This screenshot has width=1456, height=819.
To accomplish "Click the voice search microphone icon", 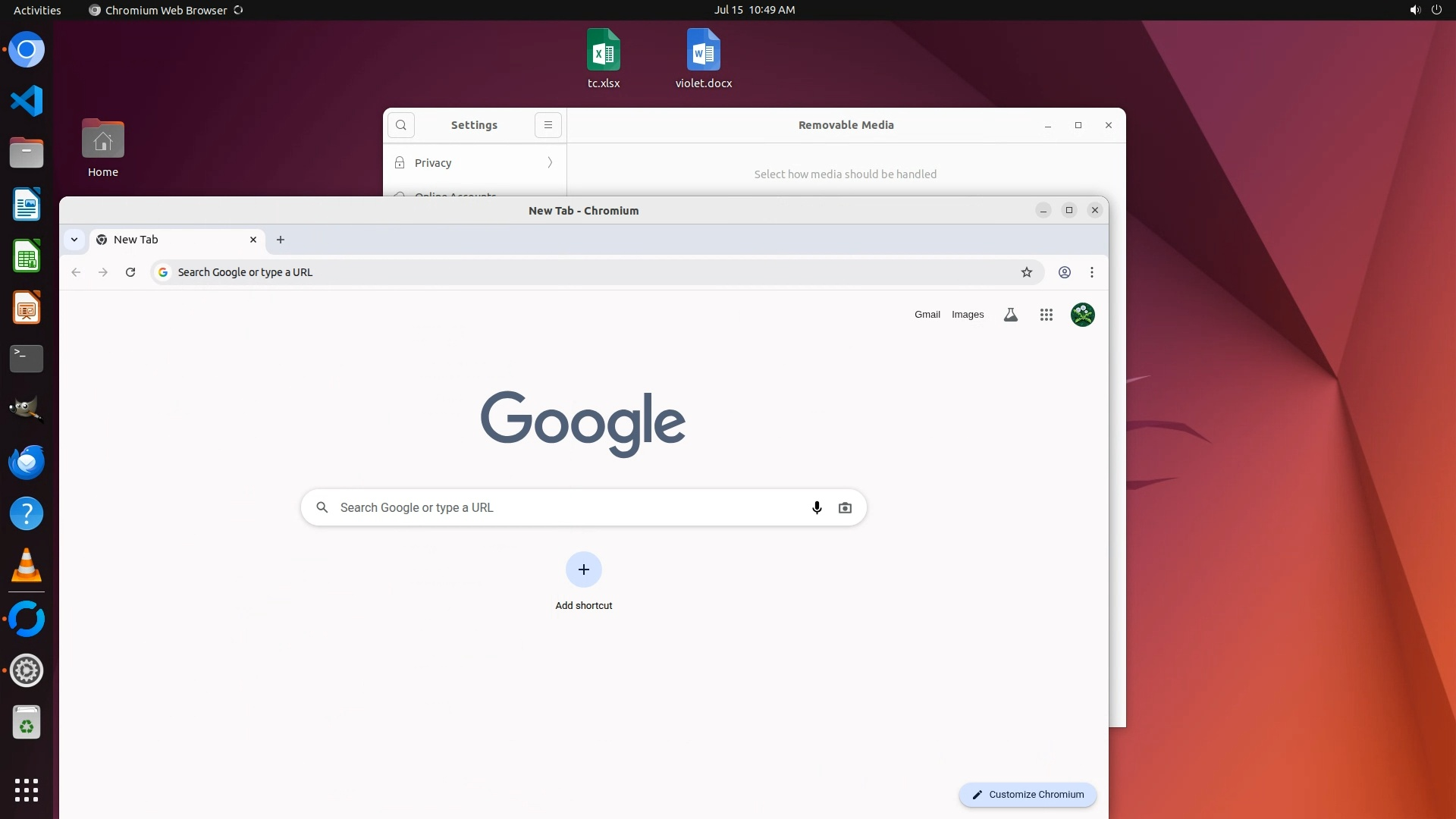I will [817, 508].
